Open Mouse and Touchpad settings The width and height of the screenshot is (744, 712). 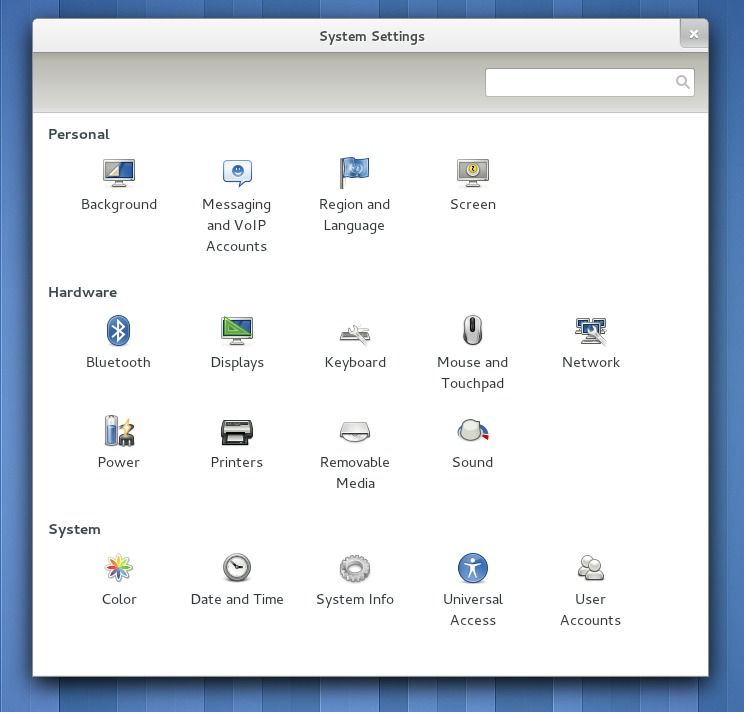click(x=472, y=331)
